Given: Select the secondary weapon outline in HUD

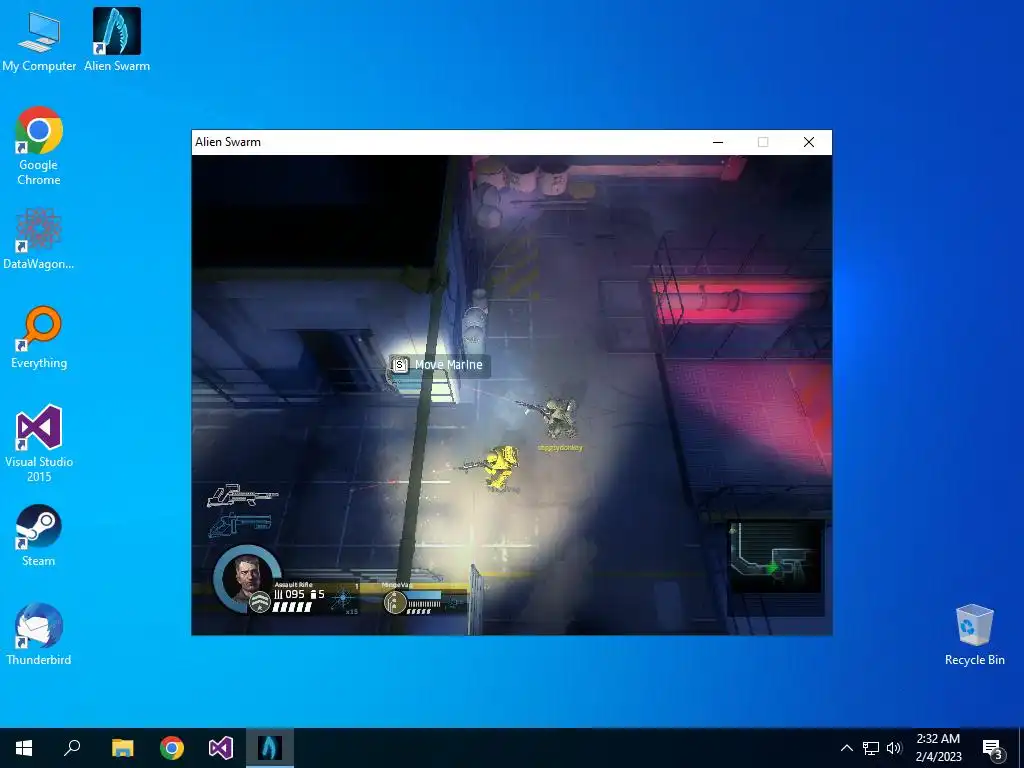Looking at the screenshot, I should 239,525.
